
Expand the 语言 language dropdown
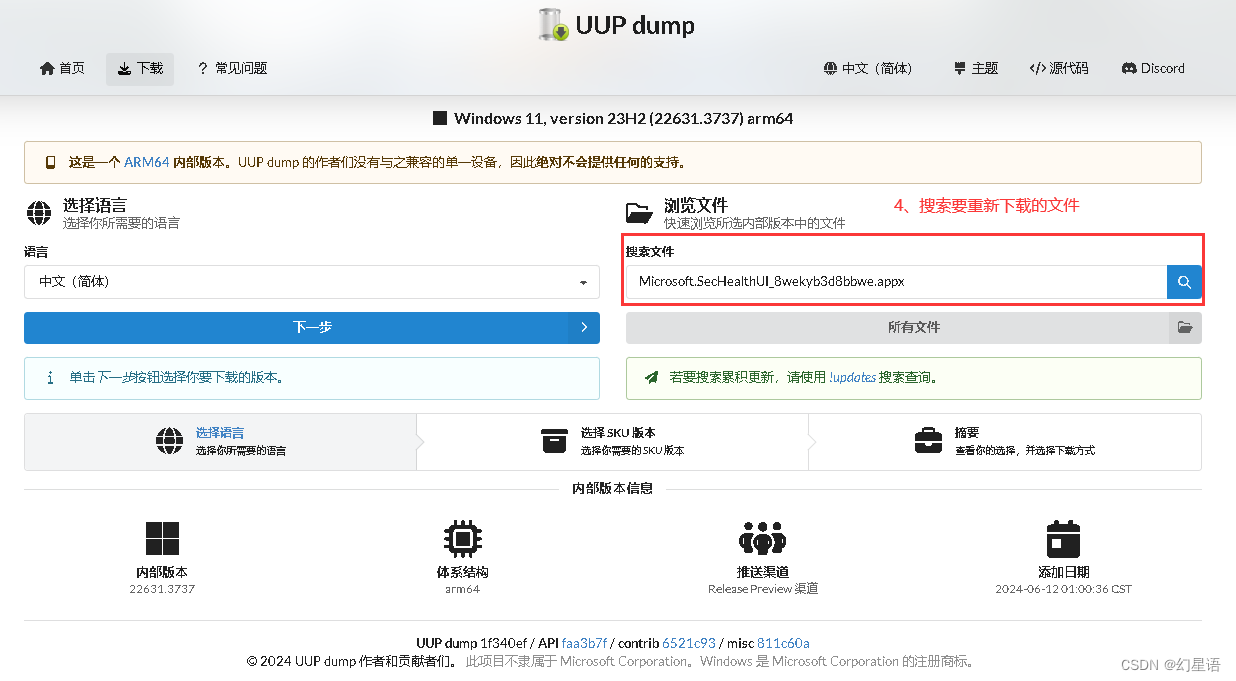pyautogui.click(x=312, y=282)
